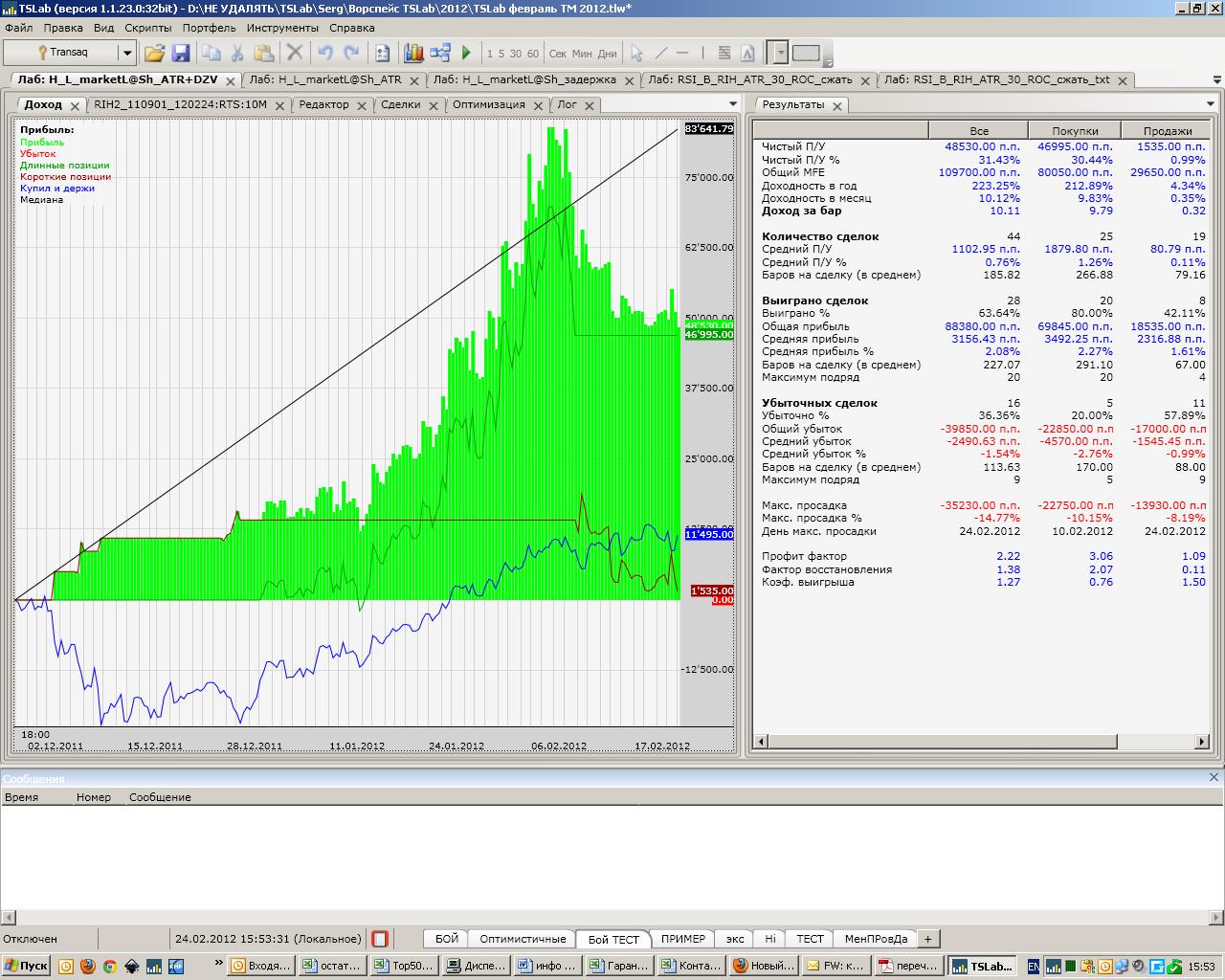
Task: Click the results table horizontal scrollbar right arrow
Action: click(x=1202, y=742)
